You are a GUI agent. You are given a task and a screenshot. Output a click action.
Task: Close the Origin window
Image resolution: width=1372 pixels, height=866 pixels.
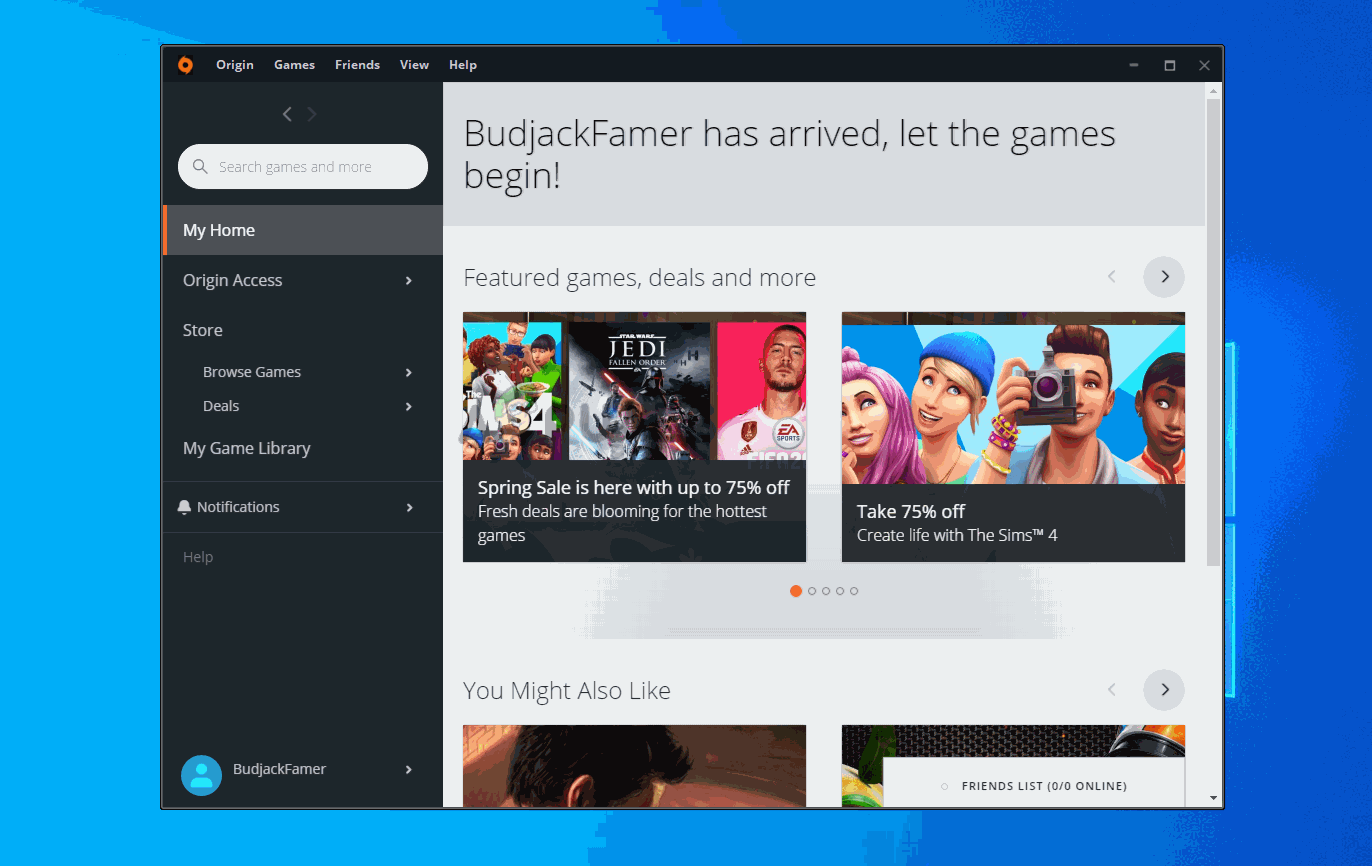click(1204, 65)
